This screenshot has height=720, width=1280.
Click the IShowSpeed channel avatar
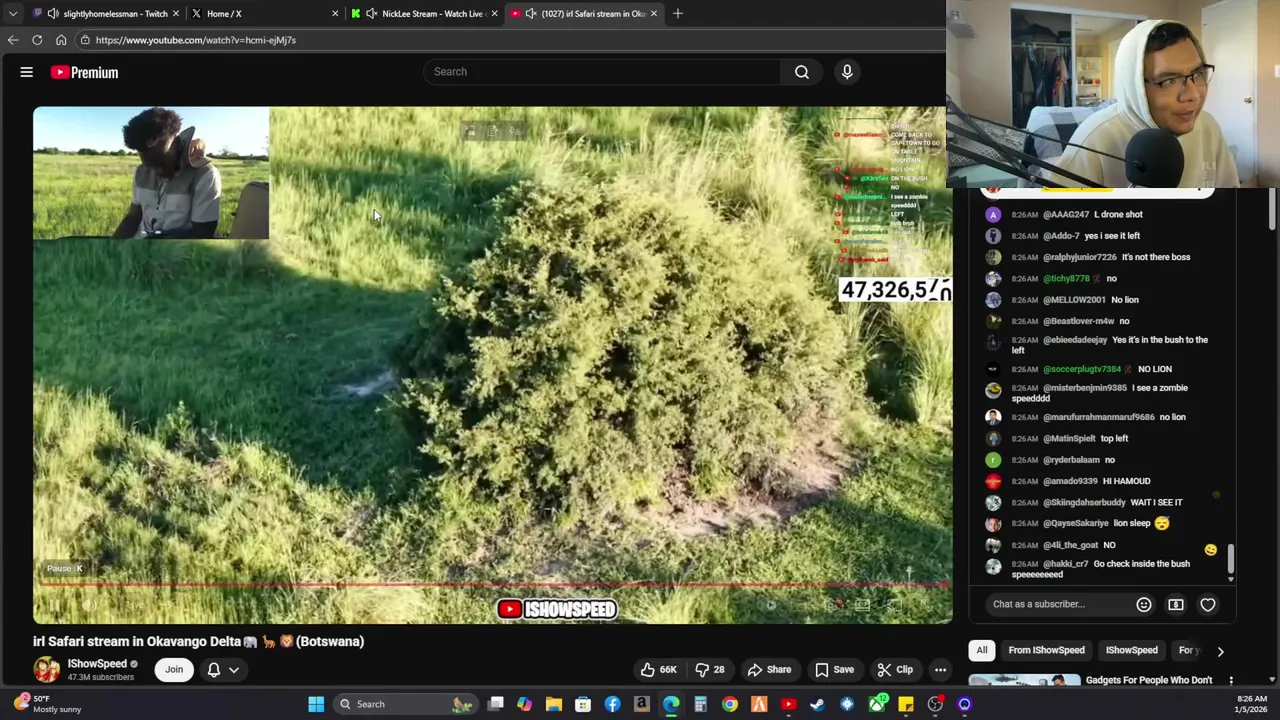click(46, 669)
